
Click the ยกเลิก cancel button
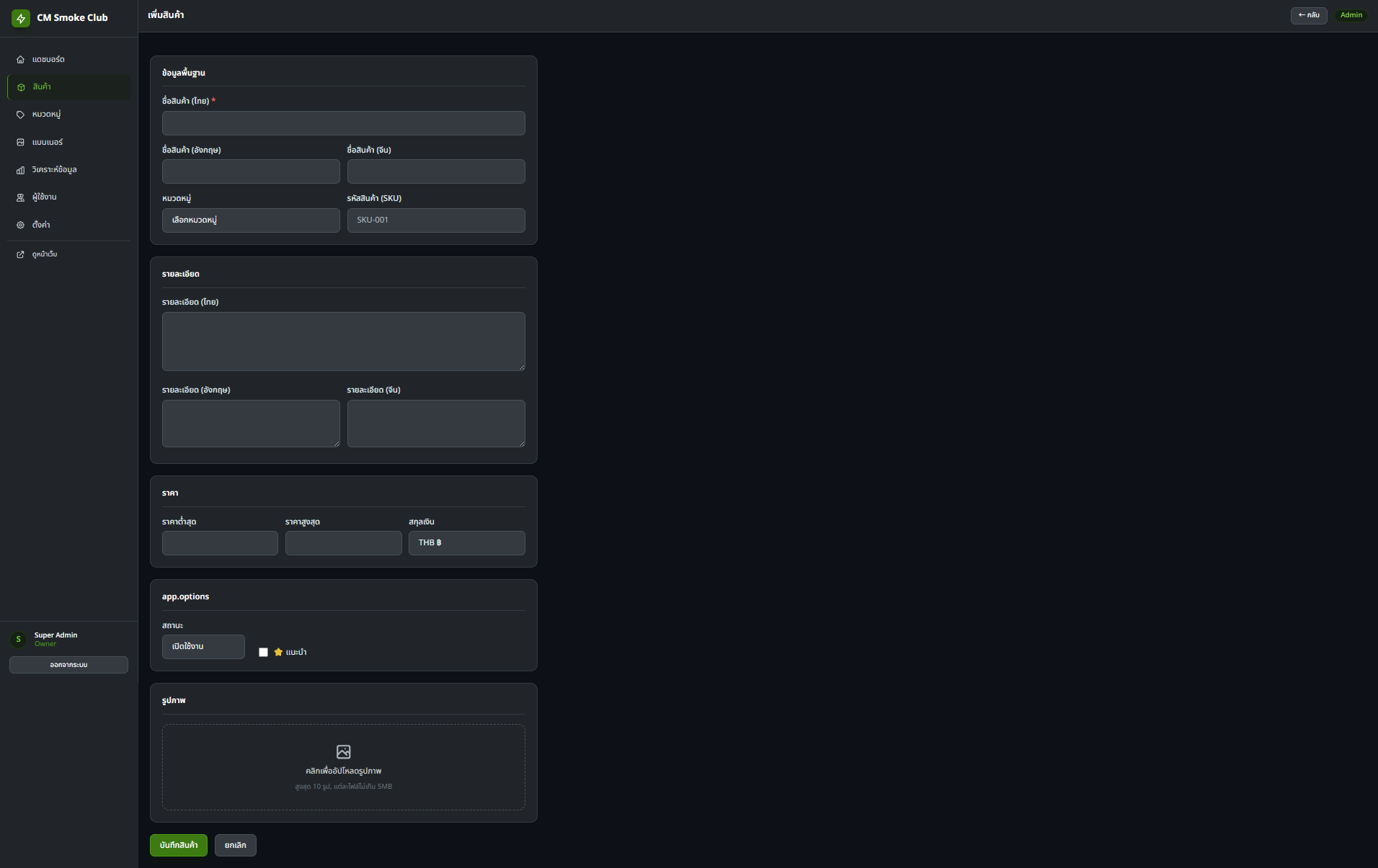coord(236,845)
